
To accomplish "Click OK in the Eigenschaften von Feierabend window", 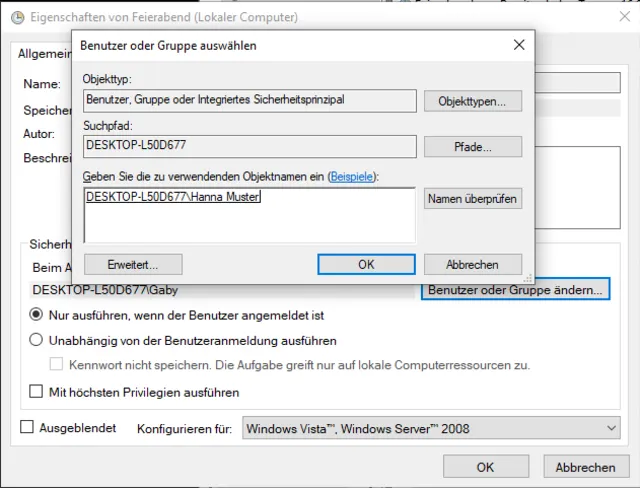I will (x=486, y=467).
